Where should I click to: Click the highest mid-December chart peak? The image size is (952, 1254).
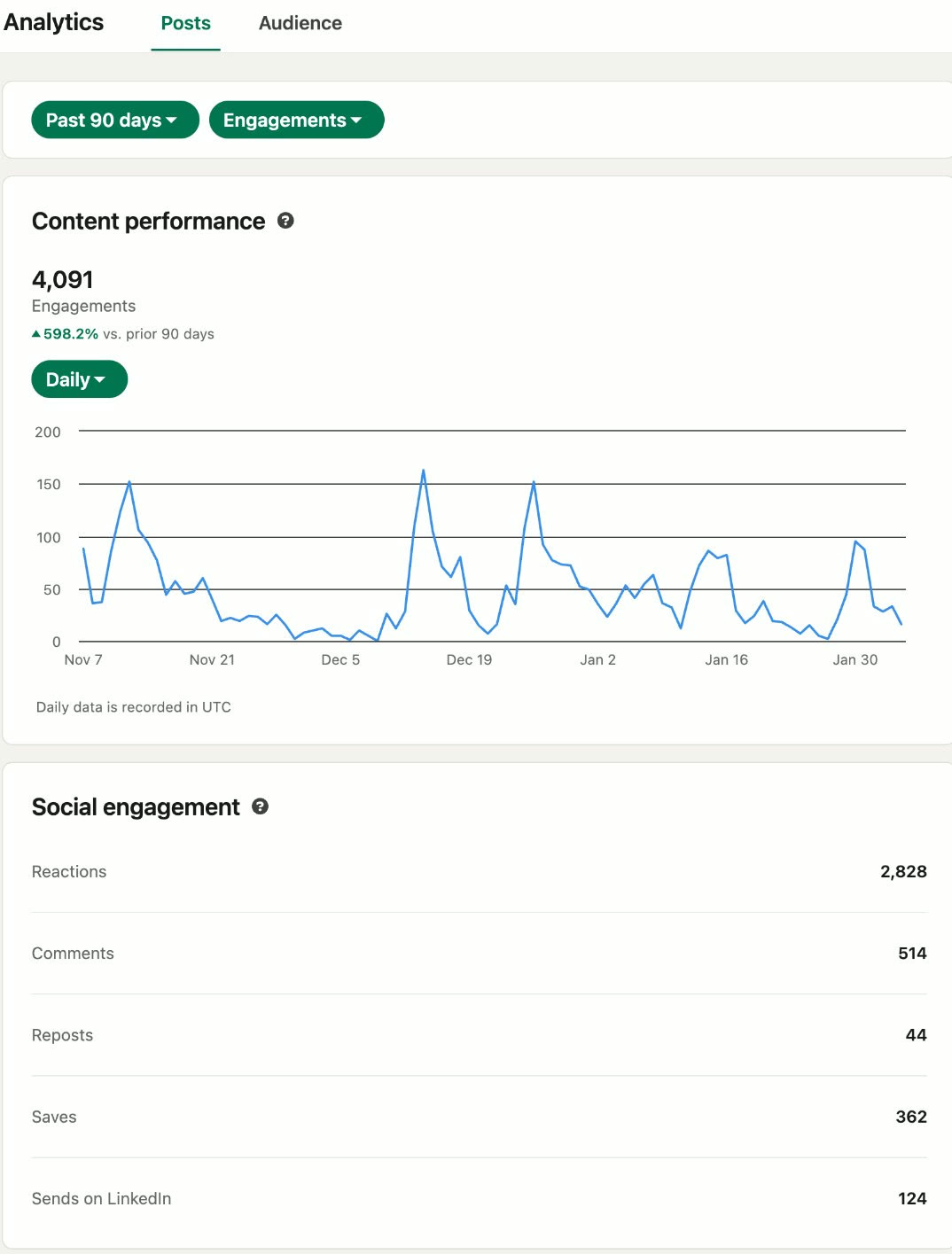pos(423,471)
